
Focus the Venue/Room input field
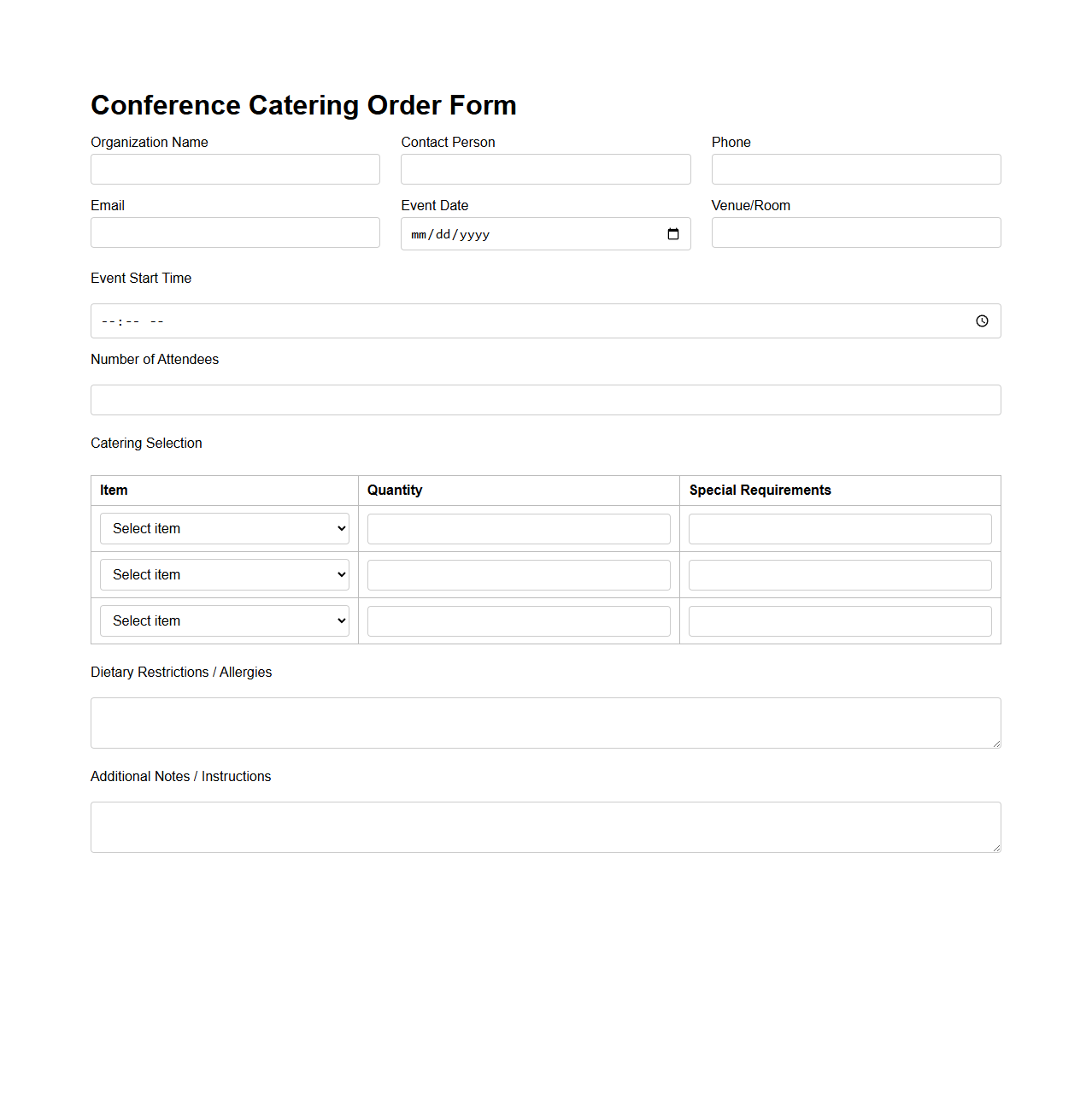[x=855, y=232]
